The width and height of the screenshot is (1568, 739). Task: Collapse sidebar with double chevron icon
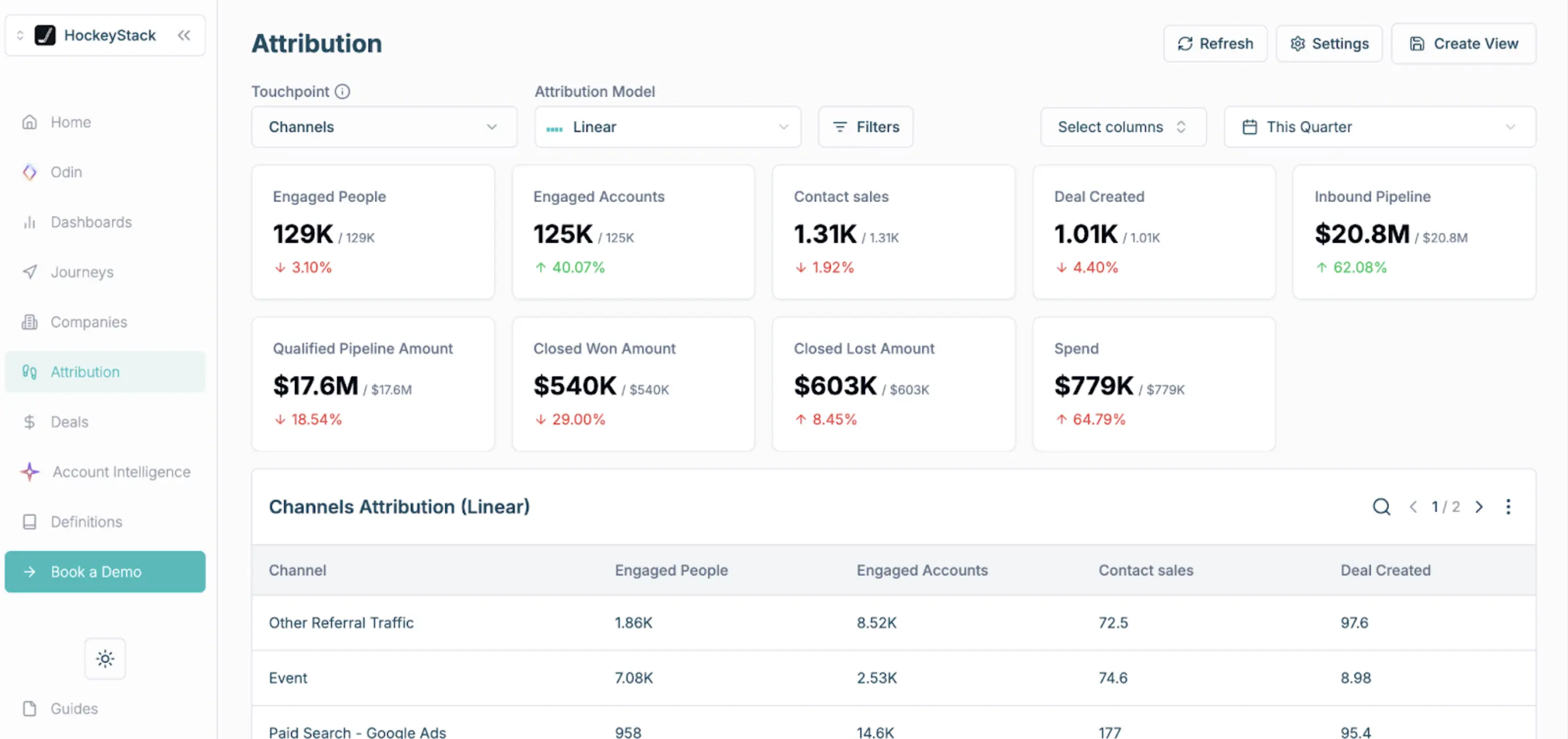click(x=184, y=35)
